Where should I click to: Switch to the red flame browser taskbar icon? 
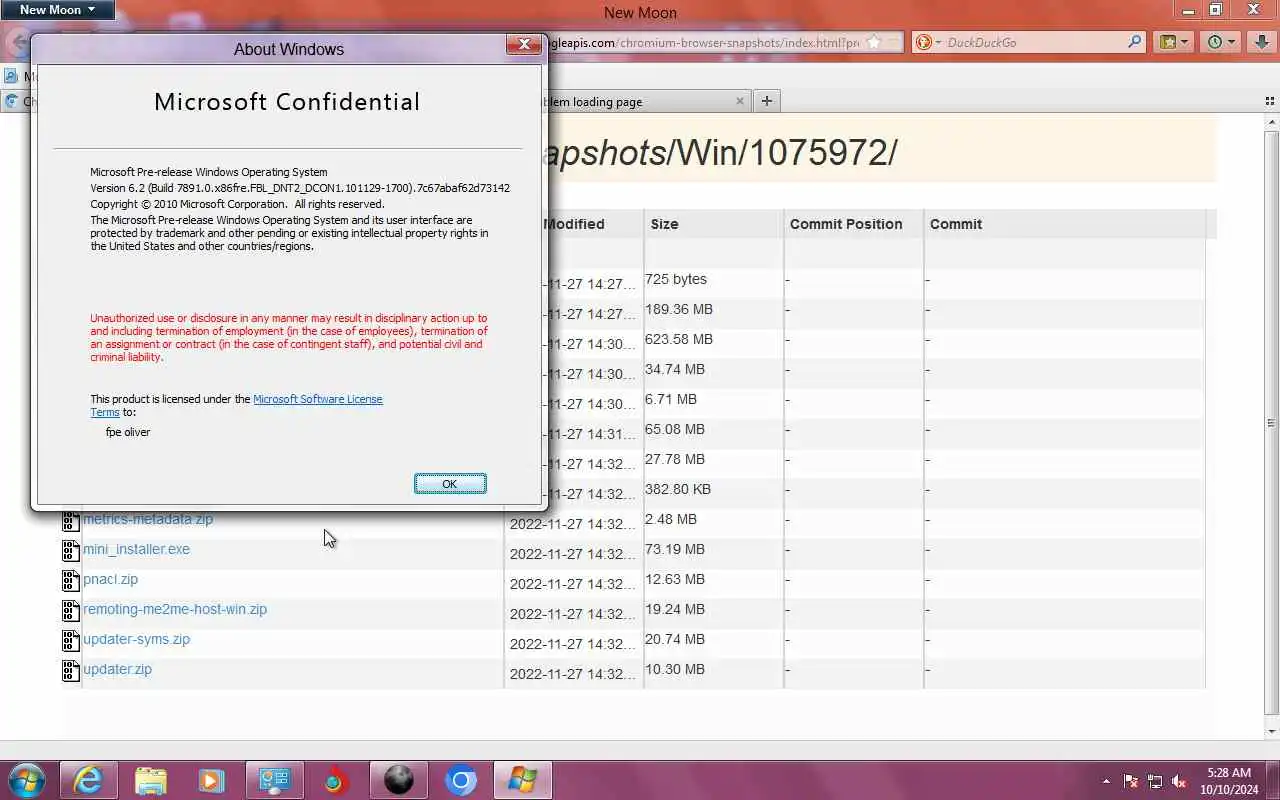click(x=336, y=780)
